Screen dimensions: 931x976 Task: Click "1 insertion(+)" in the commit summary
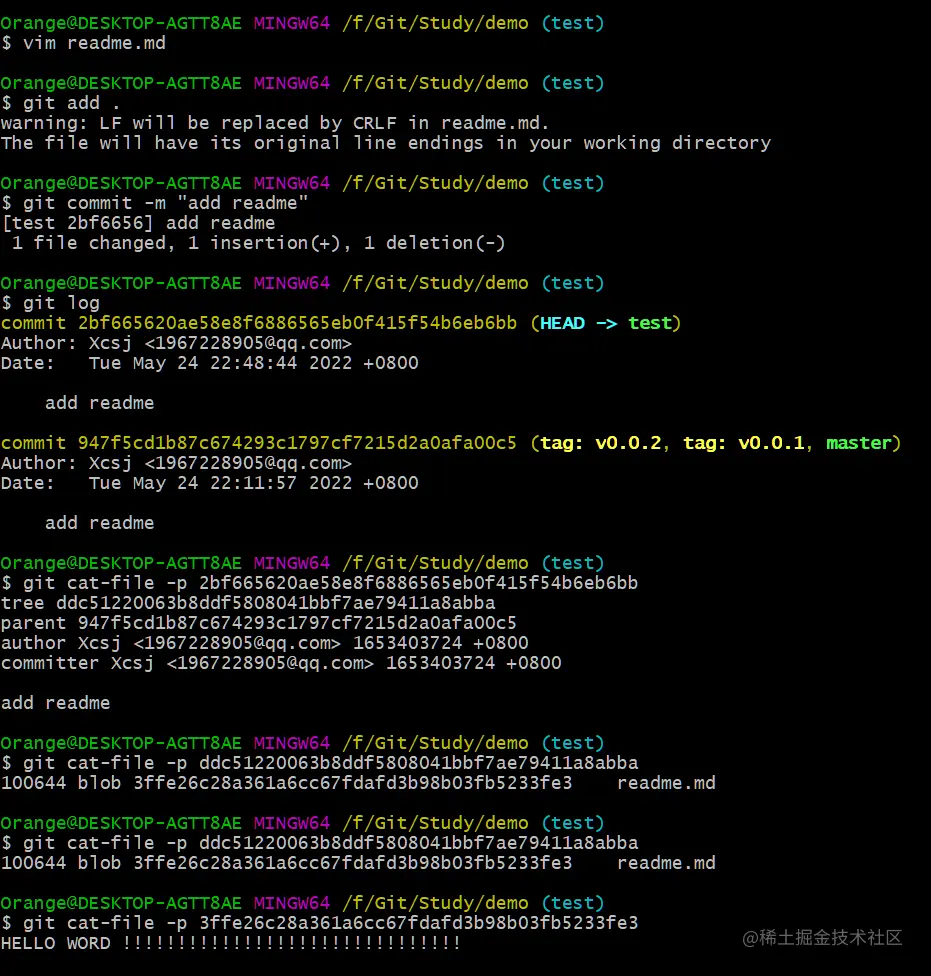pyautogui.click(x=264, y=243)
